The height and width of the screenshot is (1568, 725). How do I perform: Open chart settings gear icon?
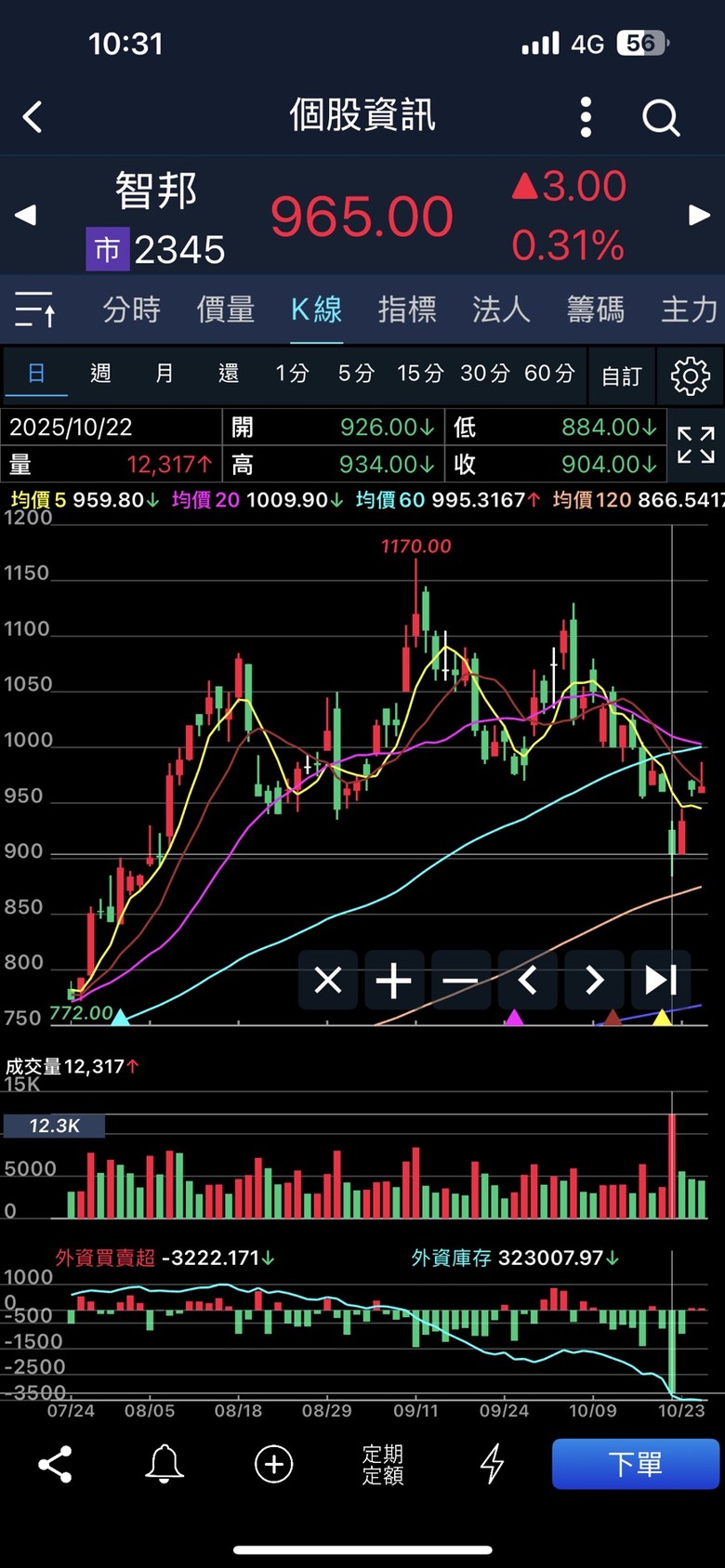tap(690, 376)
